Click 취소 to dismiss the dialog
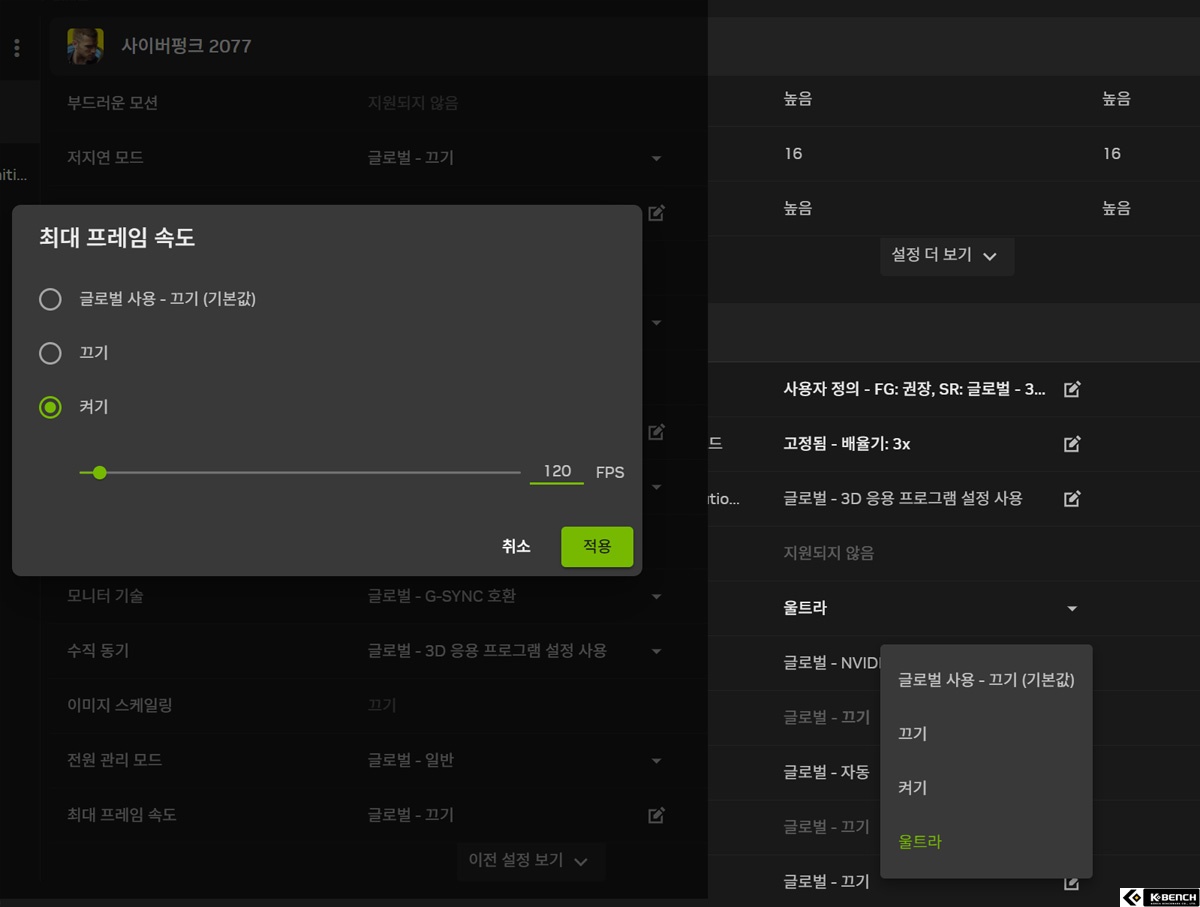Viewport: 1200px width, 907px height. [516, 546]
